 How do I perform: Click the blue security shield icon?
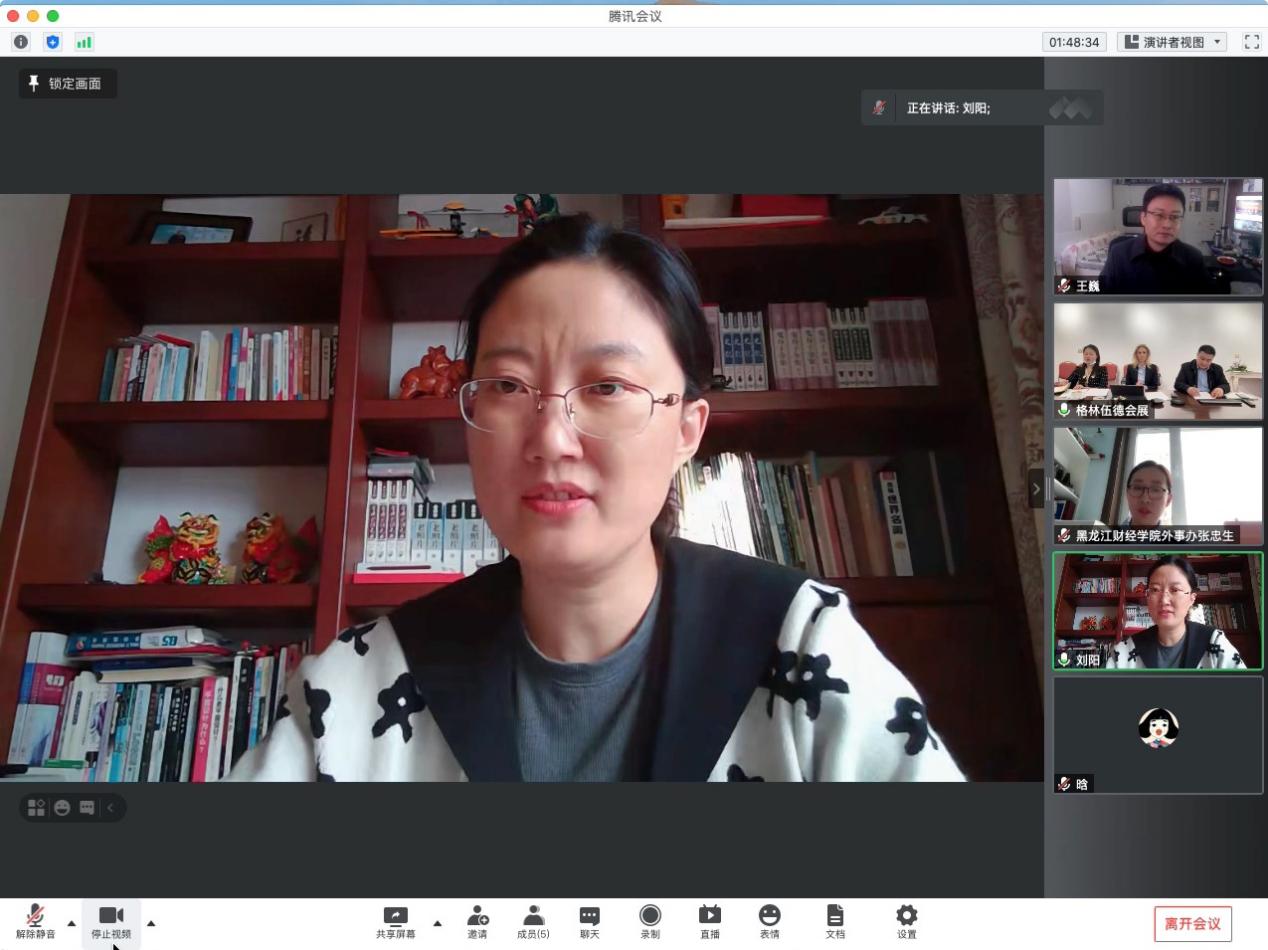tap(53, 42)
